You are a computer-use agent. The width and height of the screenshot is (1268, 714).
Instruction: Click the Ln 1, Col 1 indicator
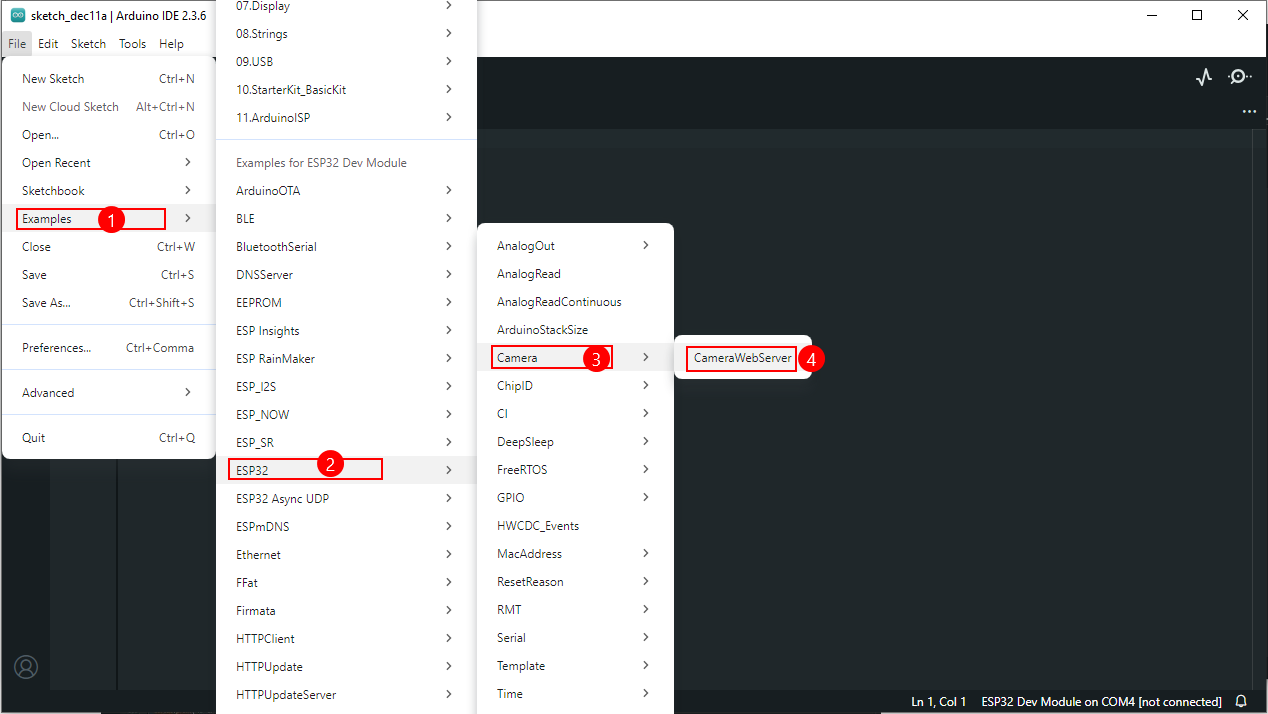[938, 702]
